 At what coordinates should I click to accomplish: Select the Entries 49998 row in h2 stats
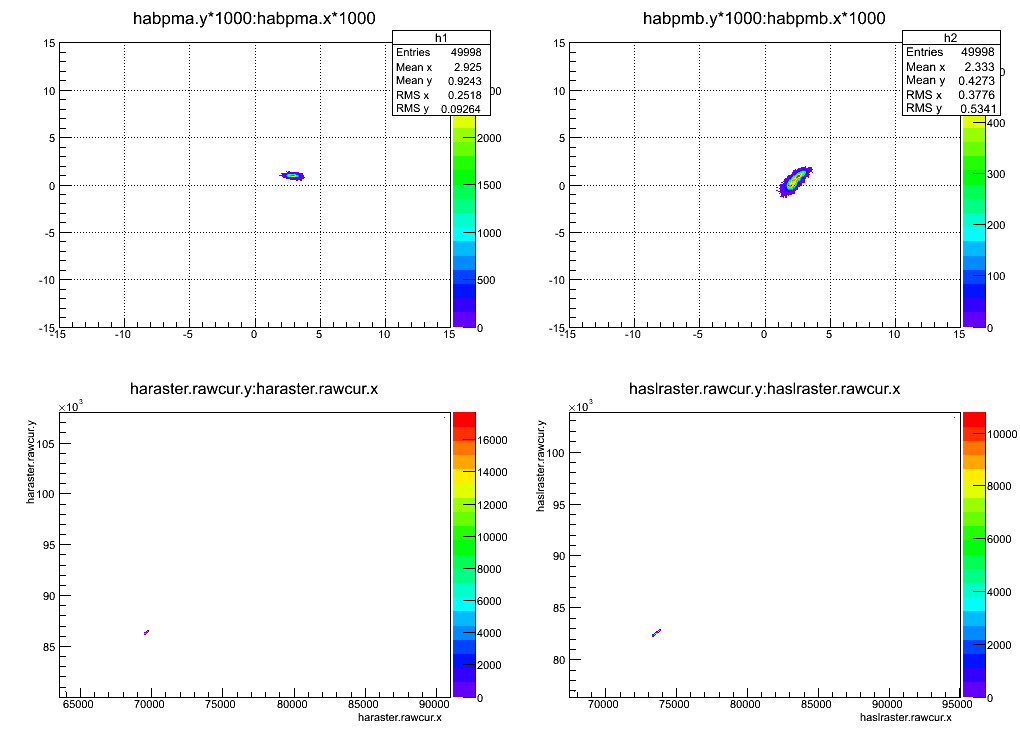point(951,52)
